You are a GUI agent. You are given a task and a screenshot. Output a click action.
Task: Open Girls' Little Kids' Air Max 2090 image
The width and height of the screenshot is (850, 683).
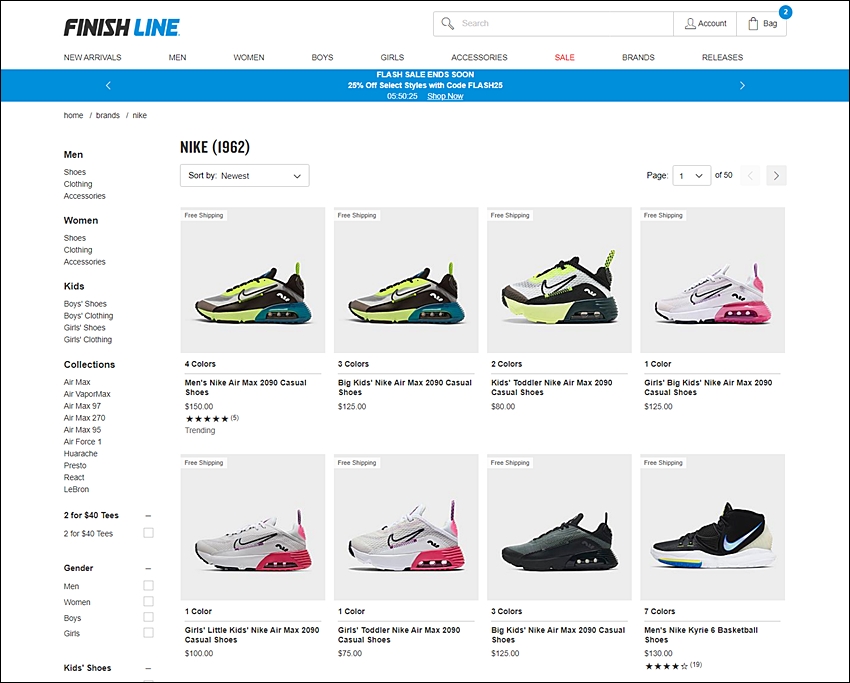tap(253, 527)
